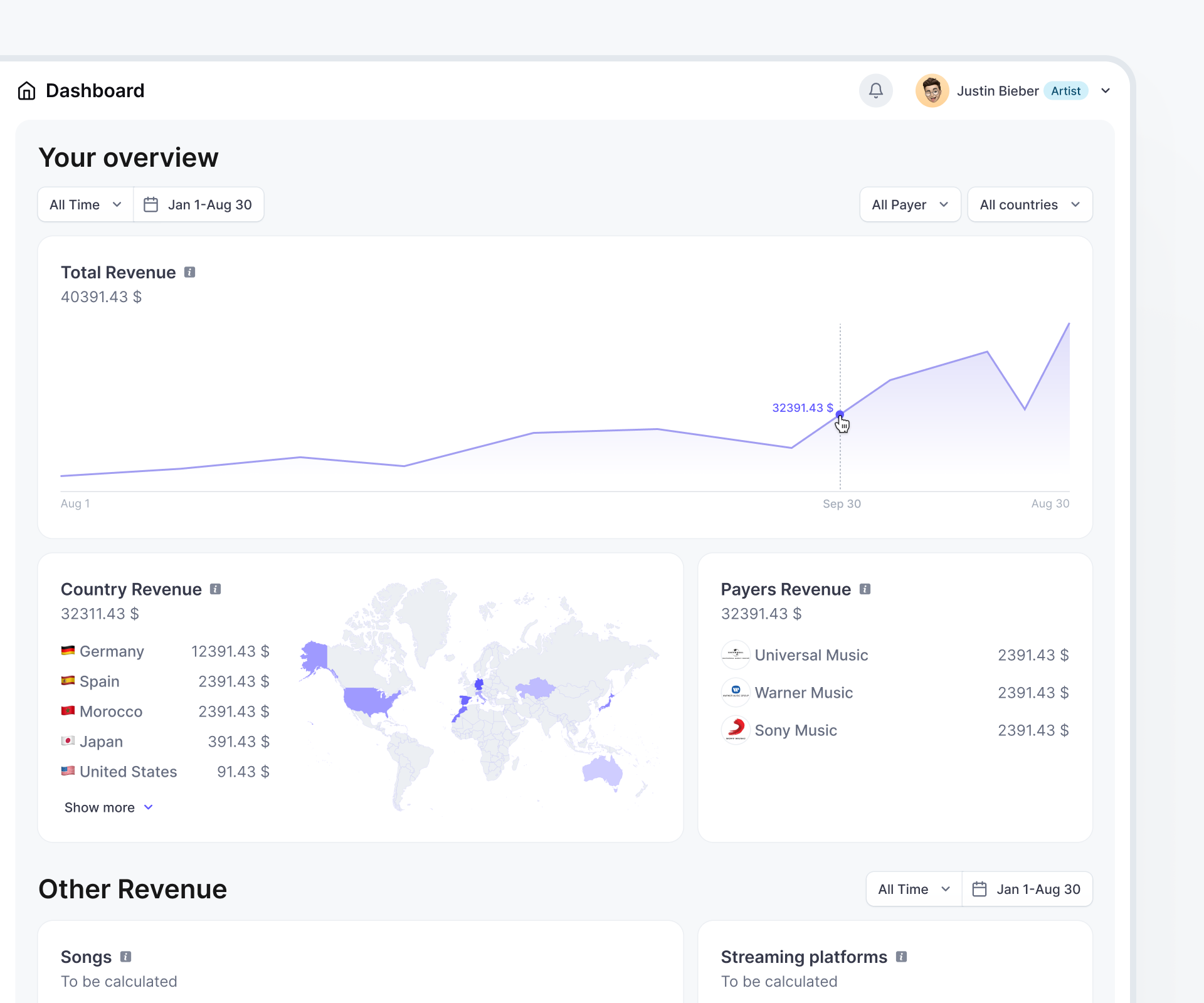Click the Country Revenue info icon
The height and width of the screenshot is (1003, 1204).
click(x=215, y=589)
